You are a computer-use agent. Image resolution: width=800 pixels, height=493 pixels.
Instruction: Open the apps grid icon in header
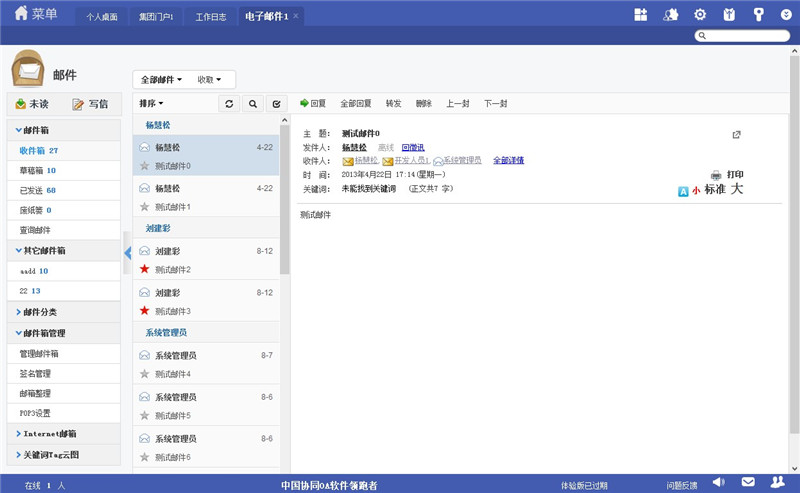(640, 14)
